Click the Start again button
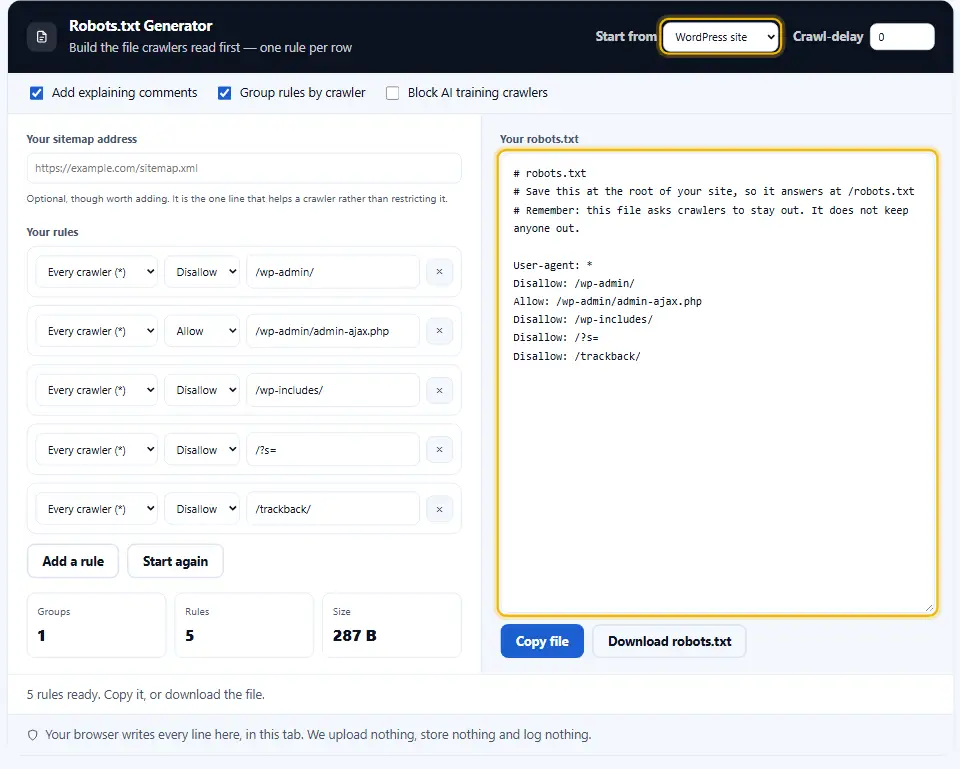 click(175, 561)
